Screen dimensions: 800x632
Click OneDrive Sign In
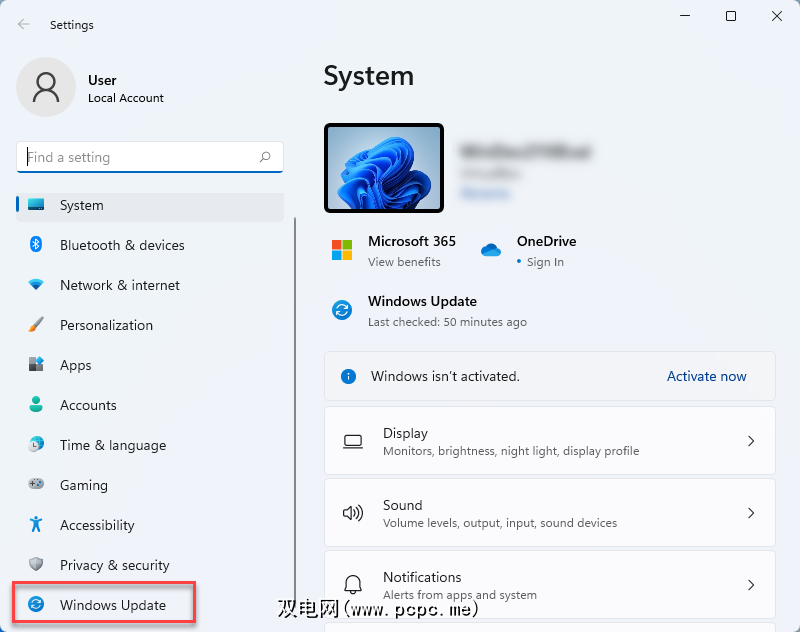[545, 262]
